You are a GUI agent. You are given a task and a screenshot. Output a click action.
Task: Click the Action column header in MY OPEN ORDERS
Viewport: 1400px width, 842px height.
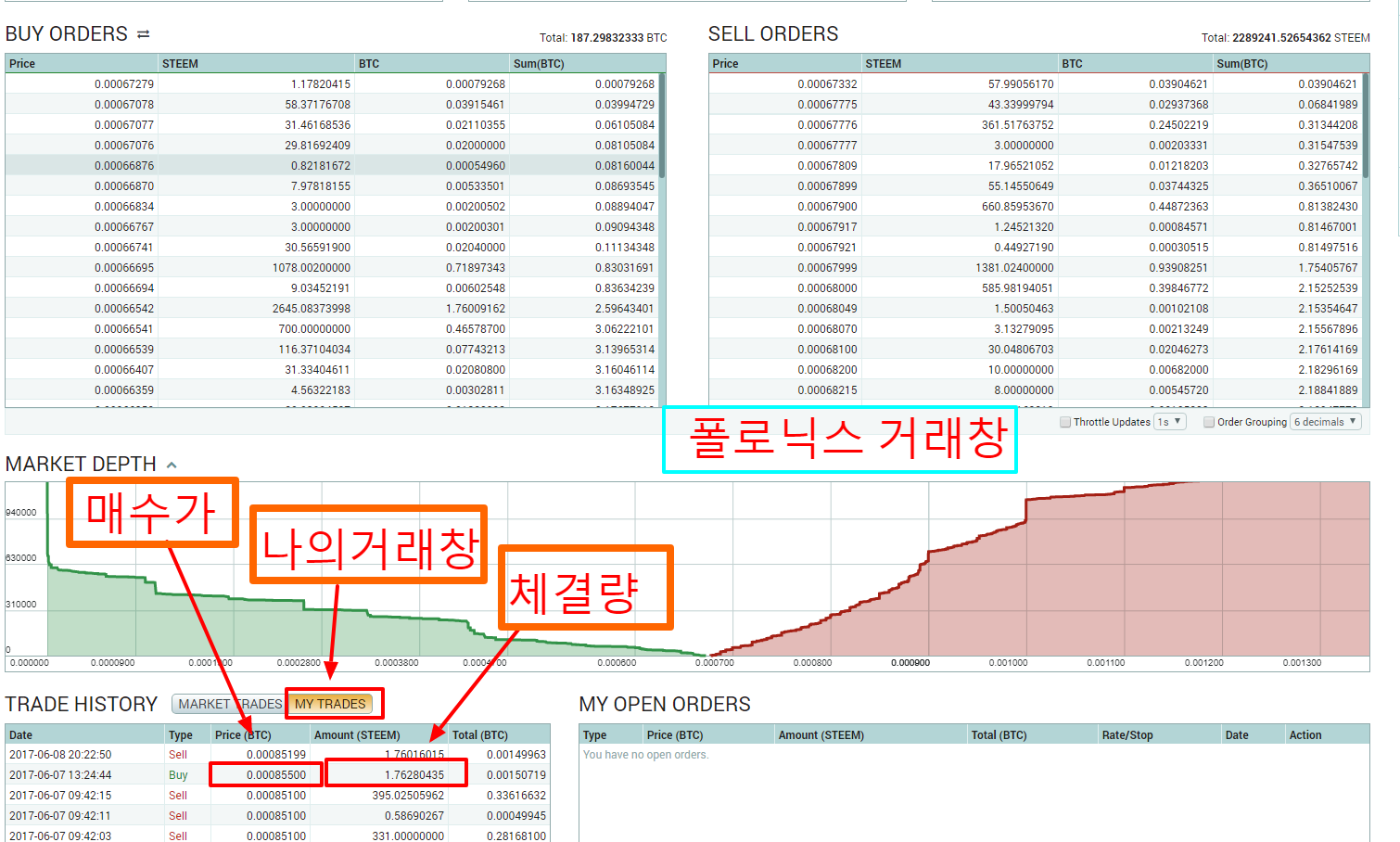point(1304,734)
